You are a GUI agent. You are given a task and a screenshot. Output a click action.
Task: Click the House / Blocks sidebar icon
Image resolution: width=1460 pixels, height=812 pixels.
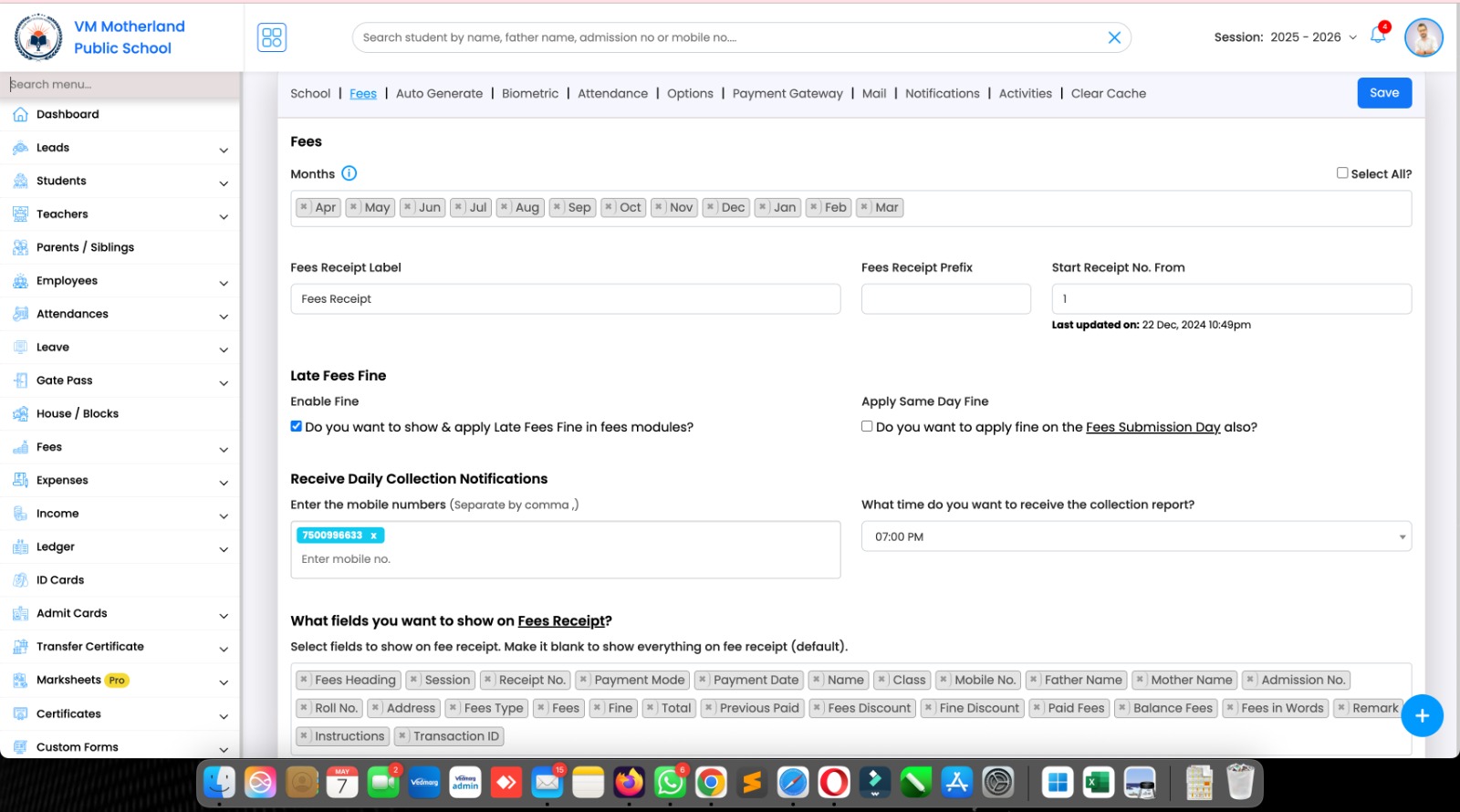pyautogui.click(x=20, y=413)
